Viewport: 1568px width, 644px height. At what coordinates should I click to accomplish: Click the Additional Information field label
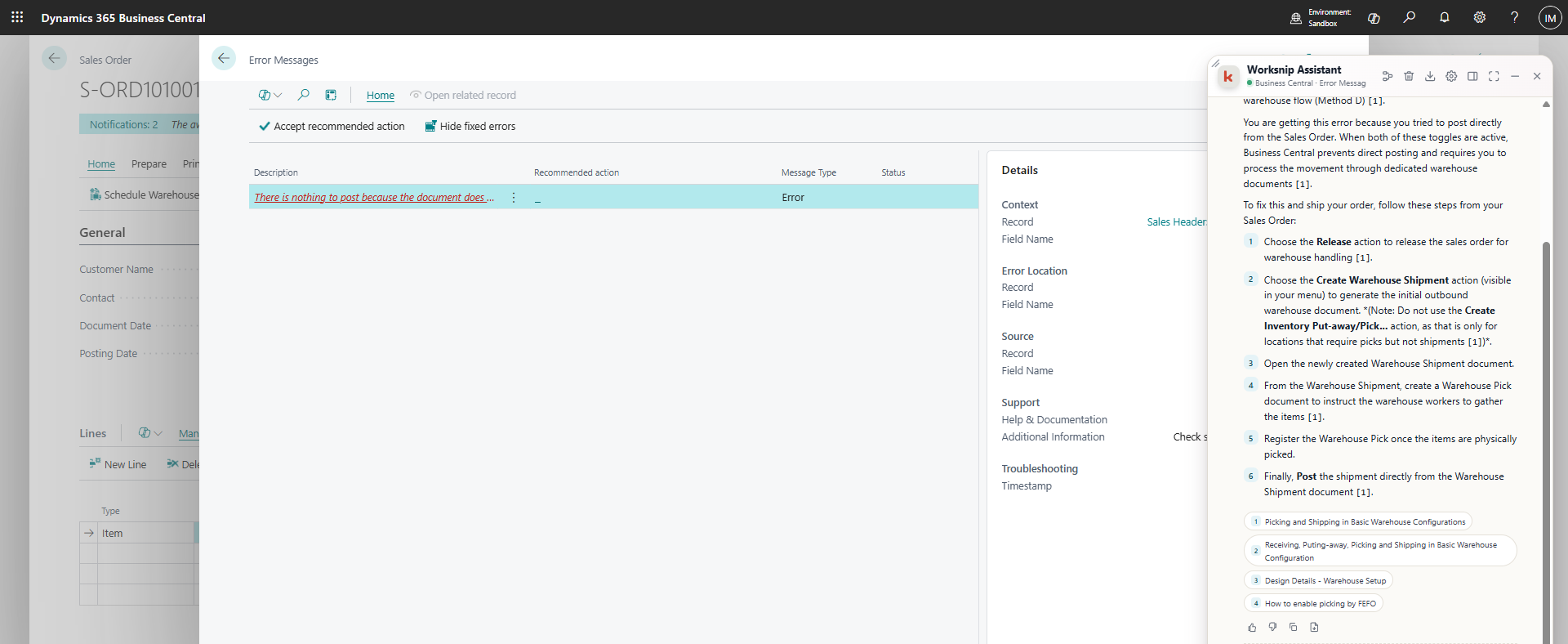point(1053,437)
